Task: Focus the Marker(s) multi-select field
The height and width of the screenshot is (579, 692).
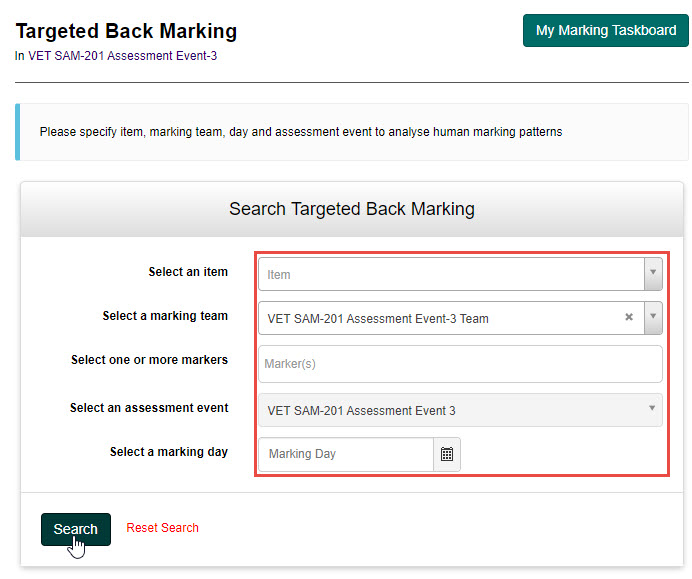Action: pos(460,364)
